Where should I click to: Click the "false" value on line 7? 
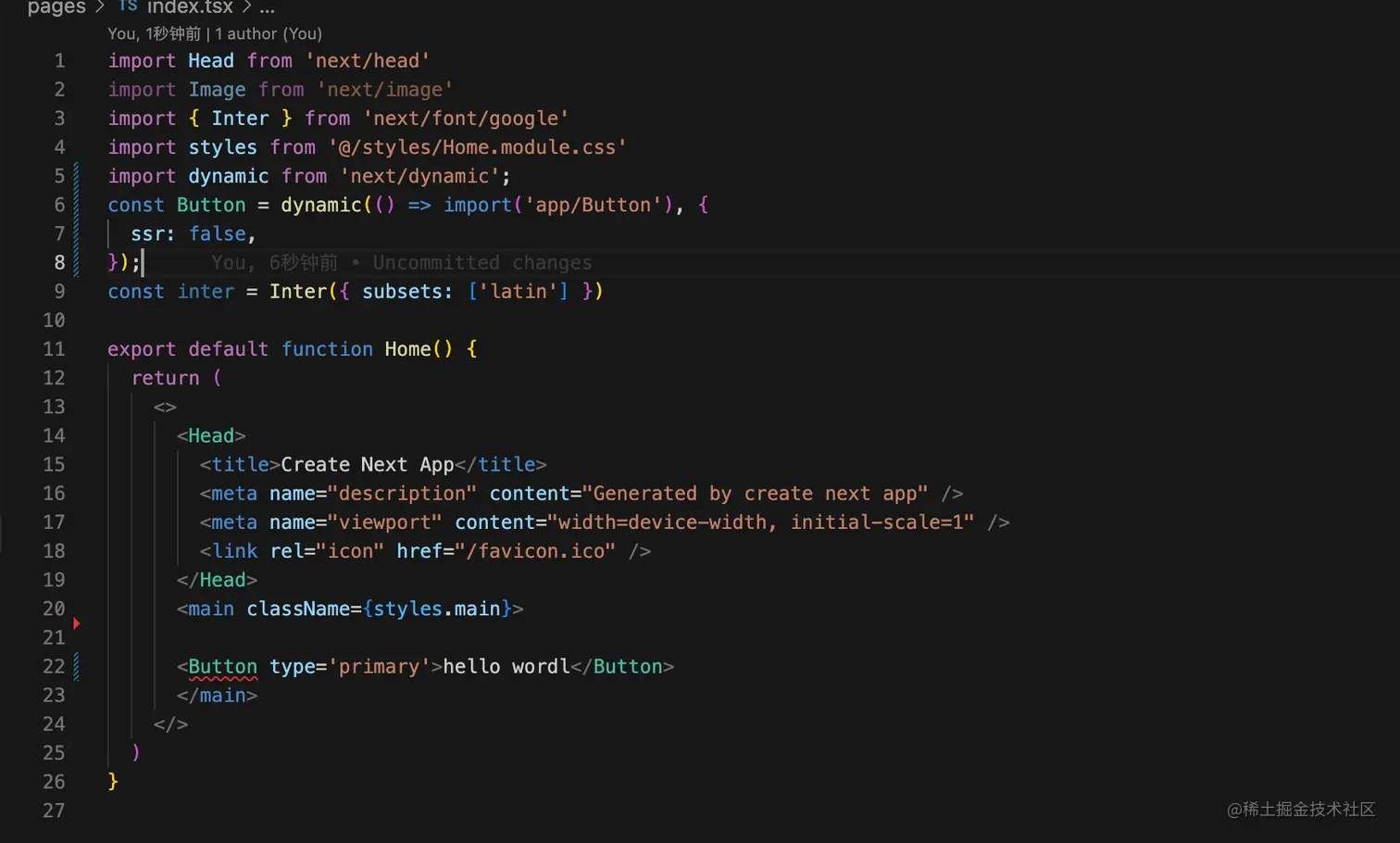tap(218, 234)
